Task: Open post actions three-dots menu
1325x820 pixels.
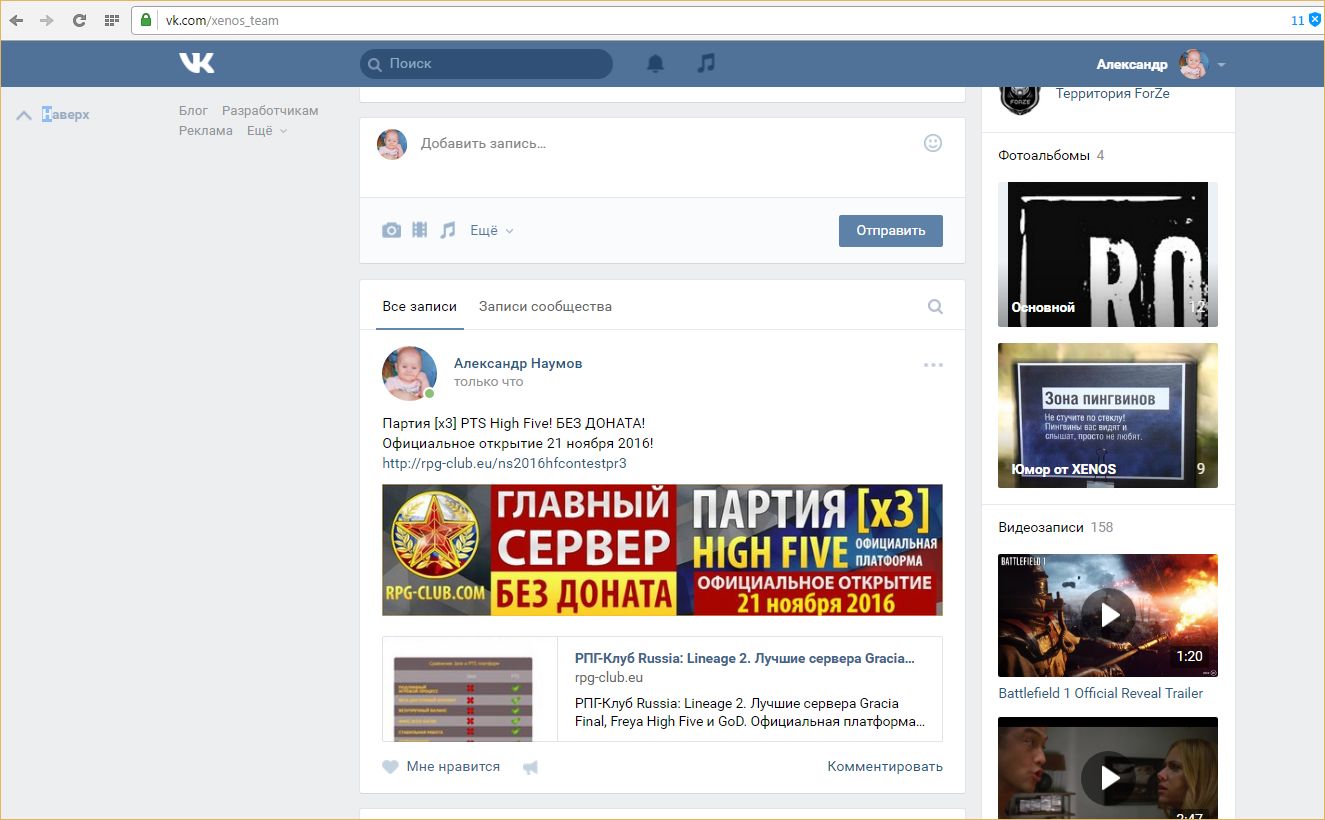Action: (932, 365)
